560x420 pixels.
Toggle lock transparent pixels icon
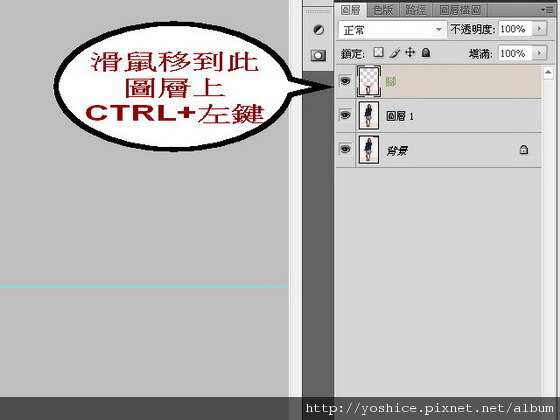tap(378, 52)
